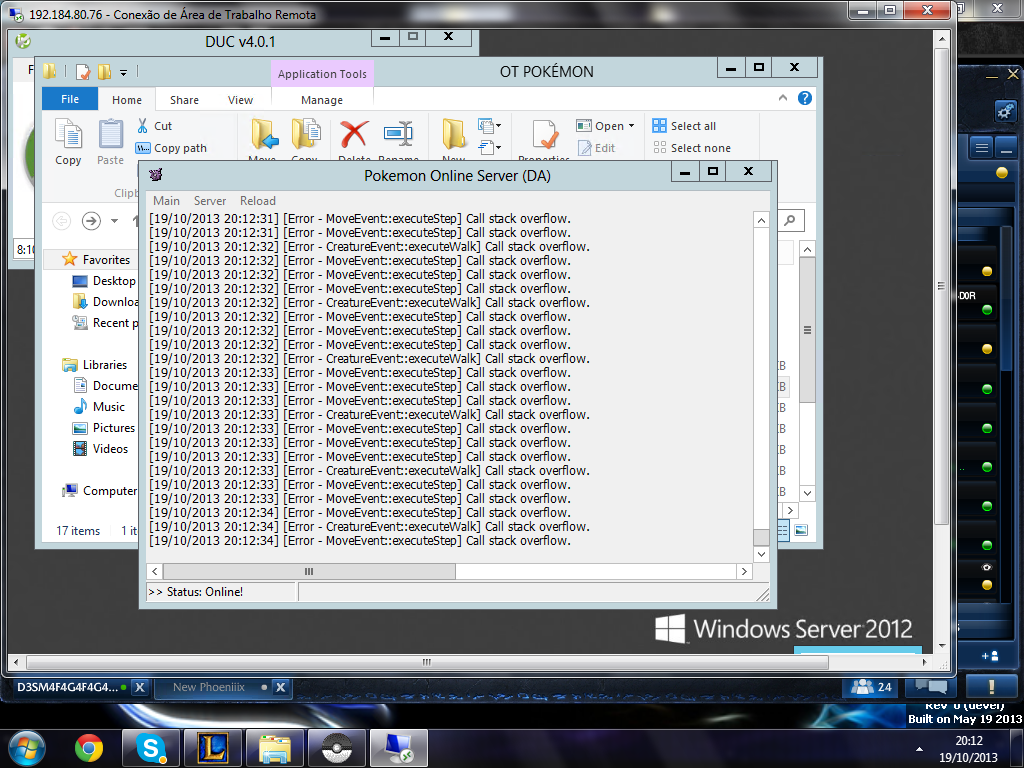1024x768 pixels.
Task: Click Cut in the Explorer ribbon
Action: [155, 126]
